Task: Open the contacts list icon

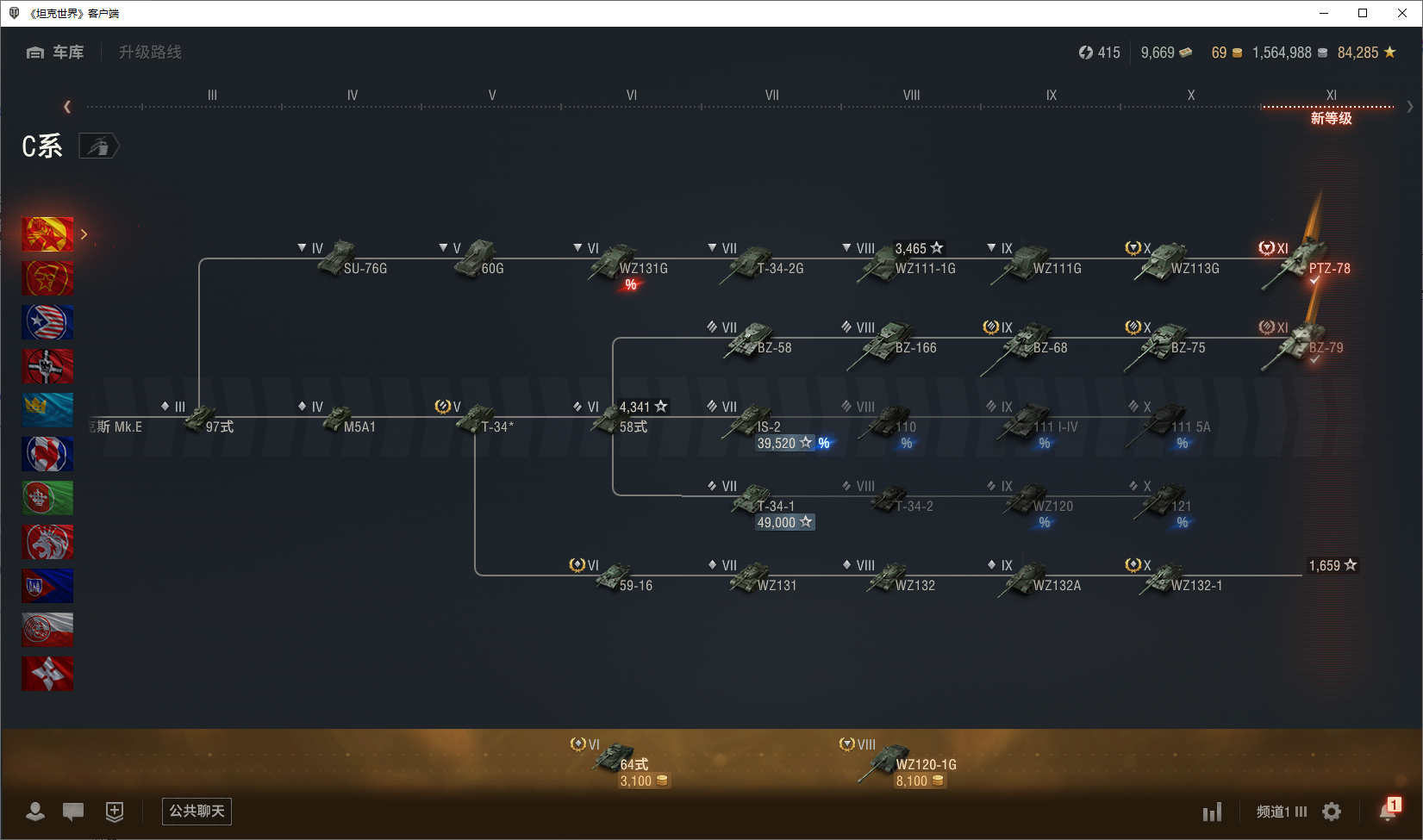Action: 35,811
